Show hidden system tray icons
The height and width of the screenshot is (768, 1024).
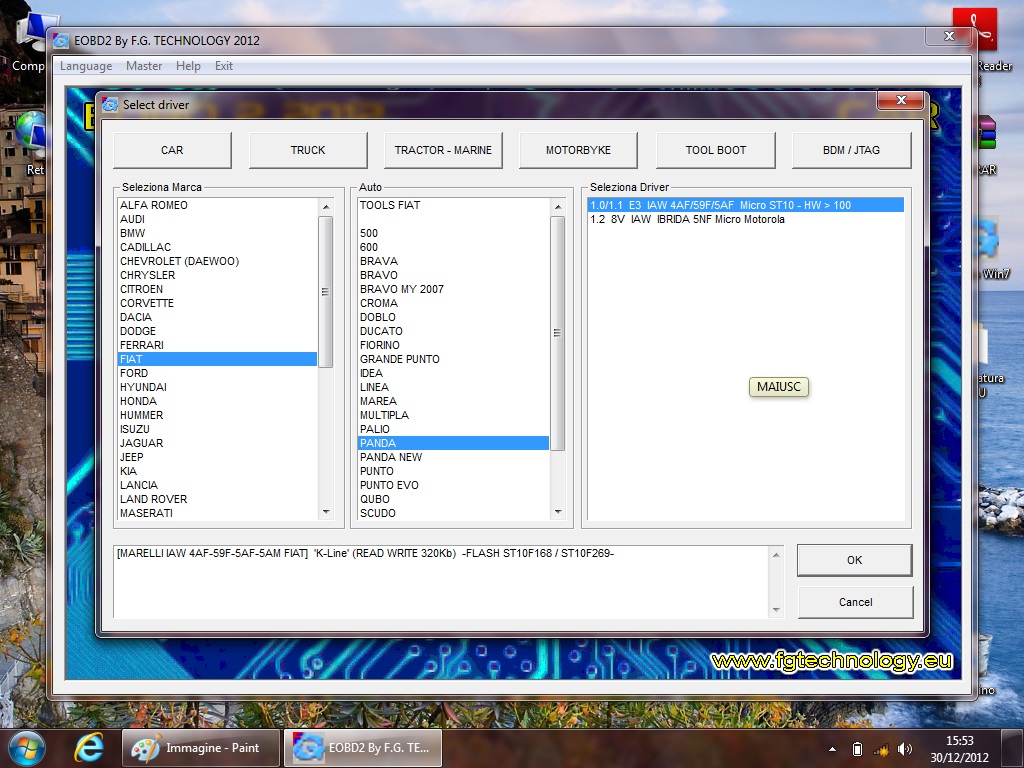click(x=832, y=749)
